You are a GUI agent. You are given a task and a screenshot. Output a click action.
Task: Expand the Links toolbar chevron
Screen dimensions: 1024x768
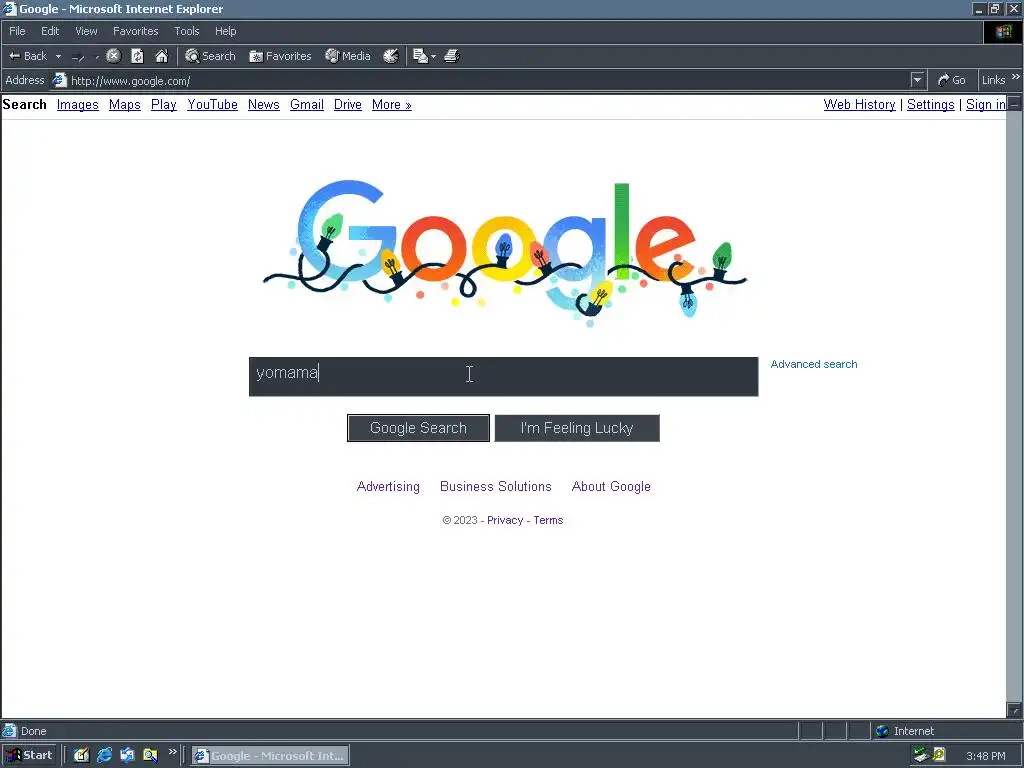[1016, 77]
